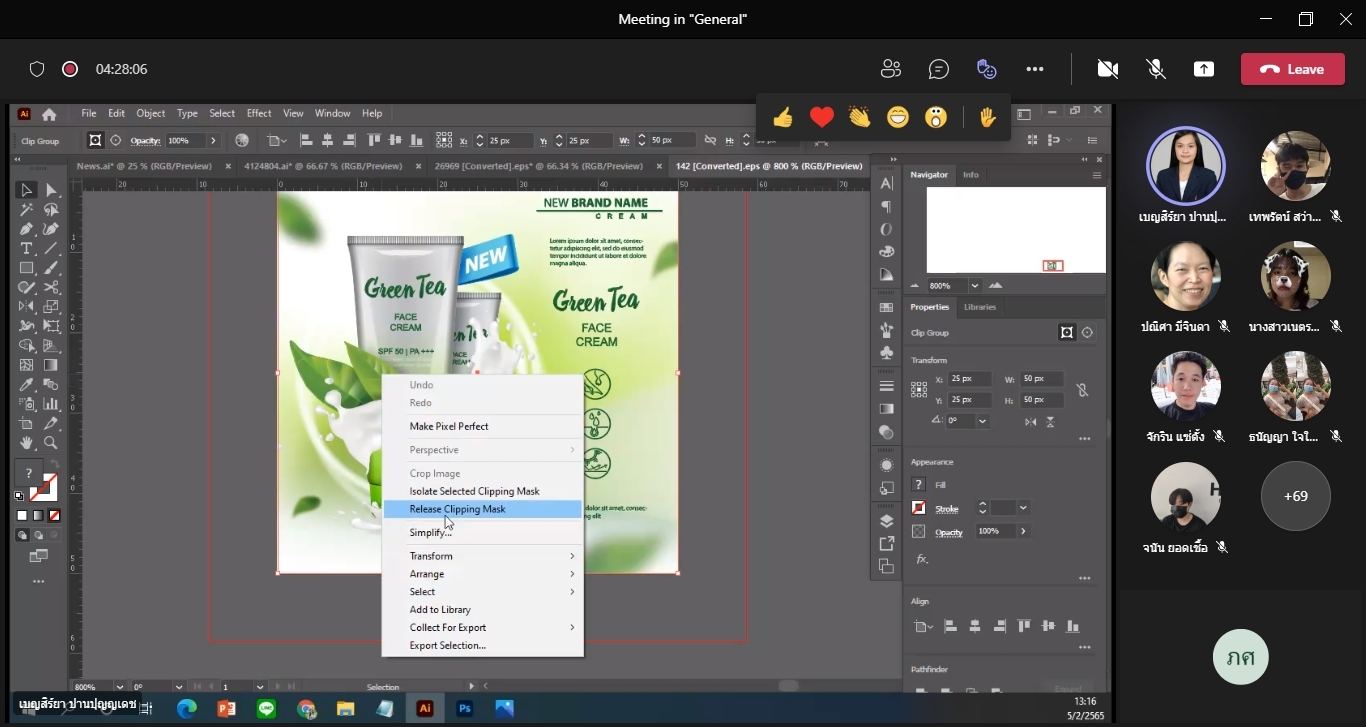Show the +69 additional participants
This screenshot has width=1366, height=727.
tap(1296, 496)
